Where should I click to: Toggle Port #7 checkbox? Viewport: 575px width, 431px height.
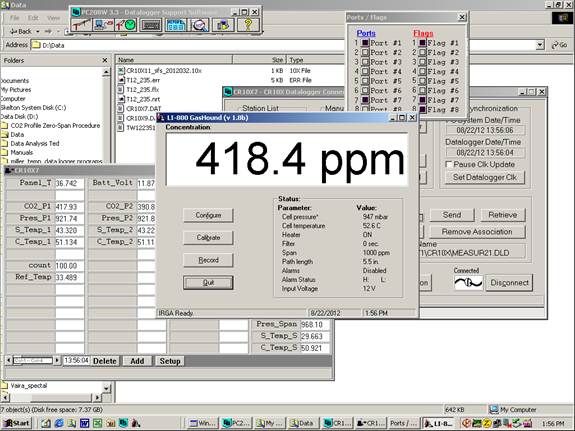click(x=365, y=100)
